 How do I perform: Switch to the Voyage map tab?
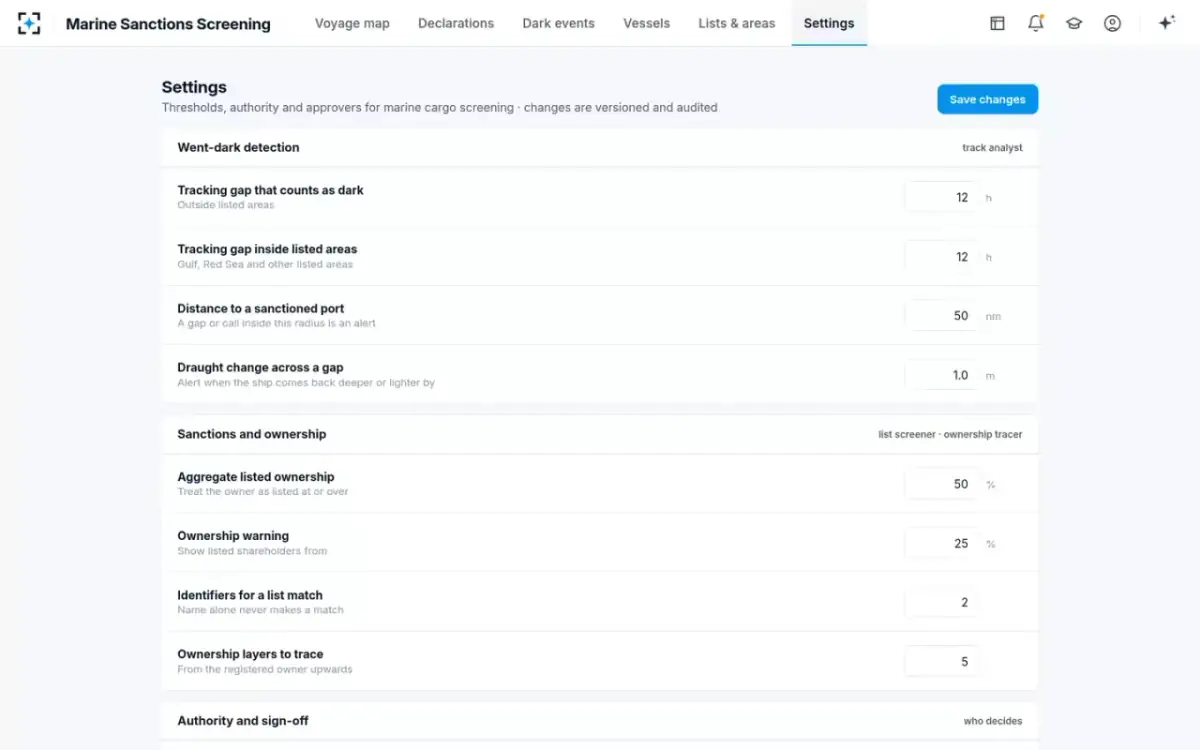352,23
